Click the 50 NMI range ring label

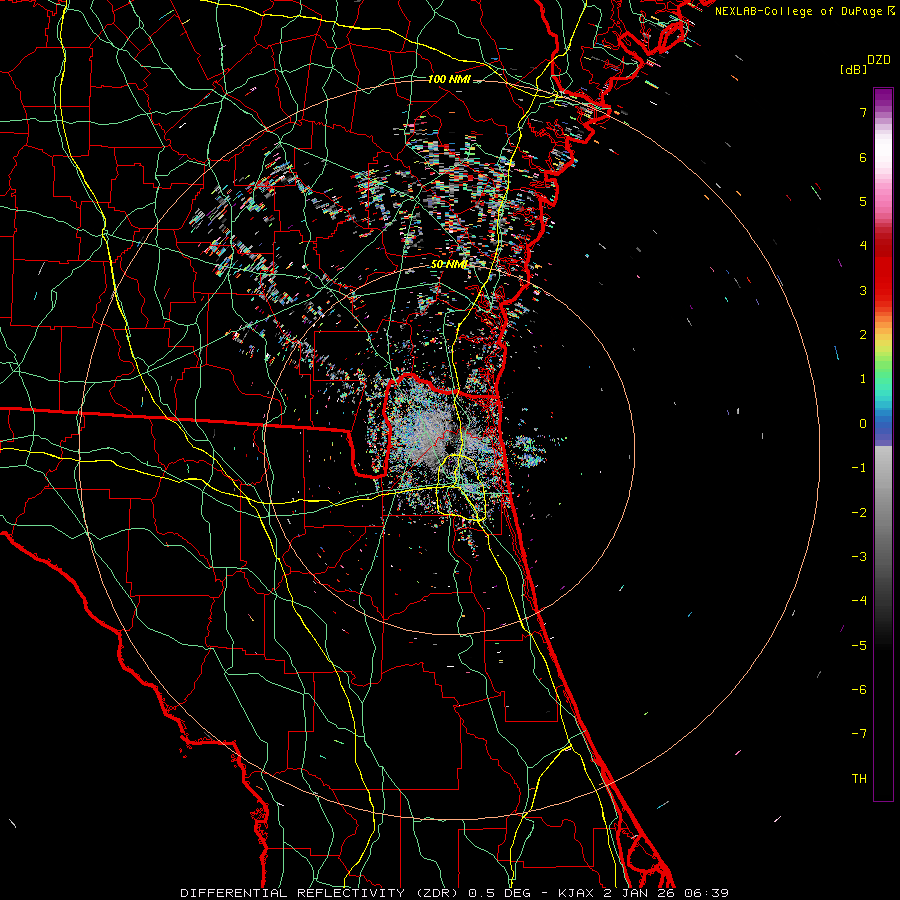[x=449, y=265]
